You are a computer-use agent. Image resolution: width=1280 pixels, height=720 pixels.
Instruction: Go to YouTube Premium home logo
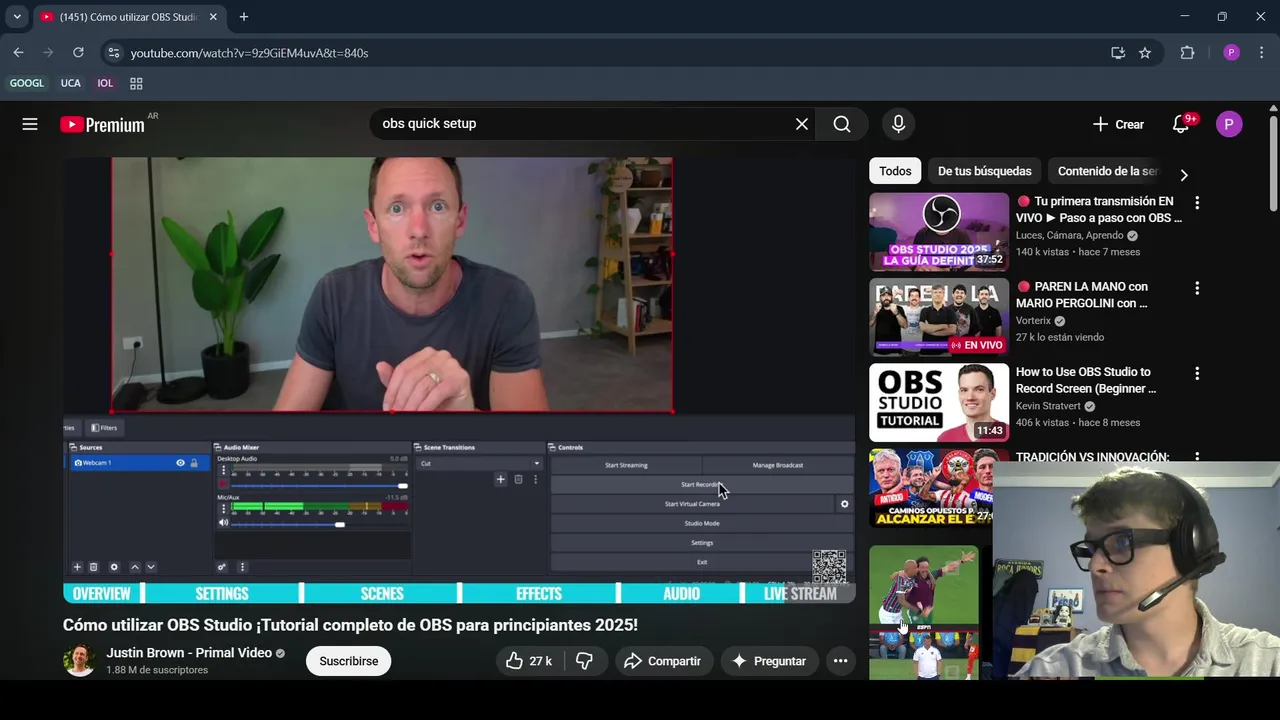click(102, 125)
